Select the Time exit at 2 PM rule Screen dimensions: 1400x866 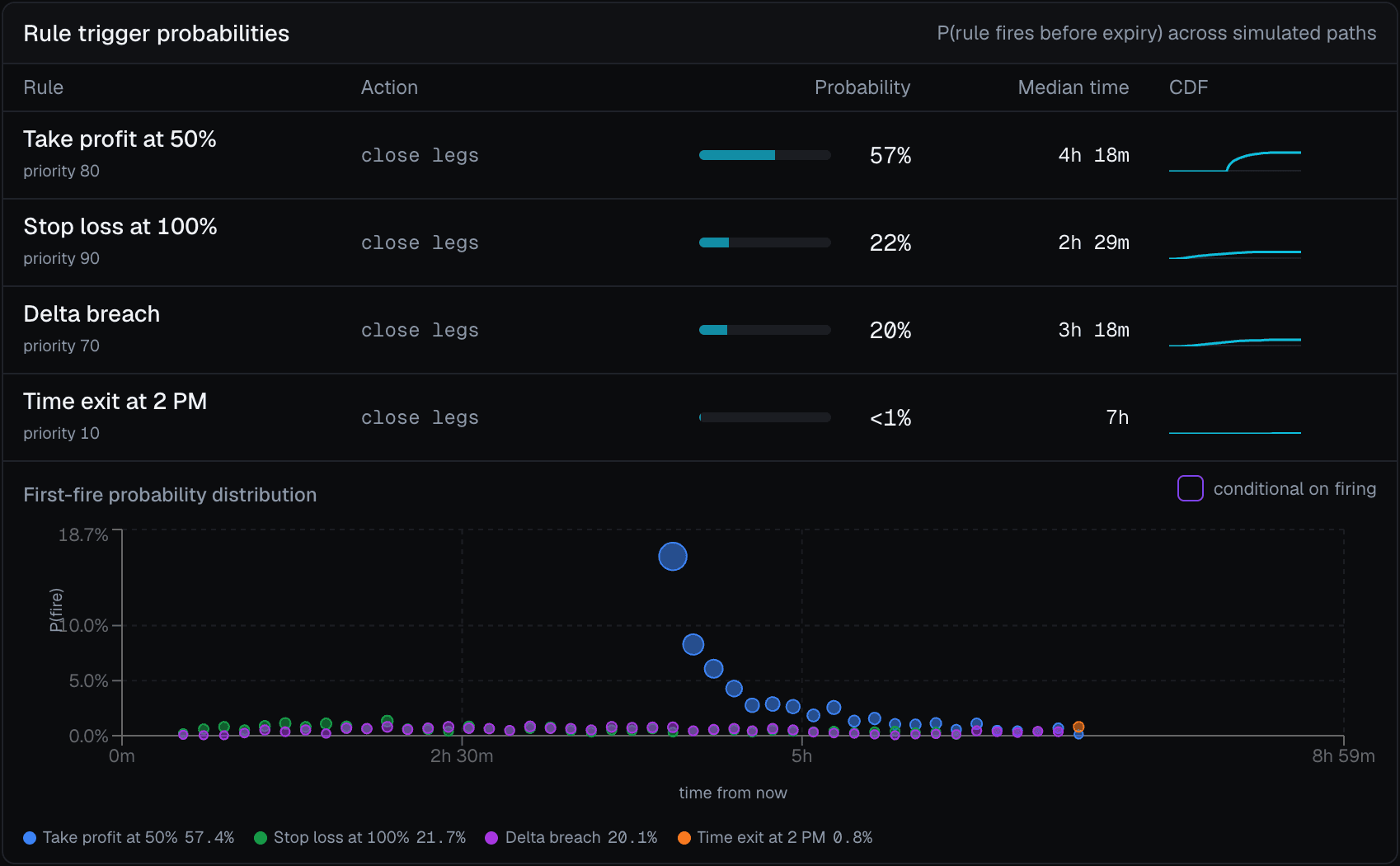[x=700, y=417]
